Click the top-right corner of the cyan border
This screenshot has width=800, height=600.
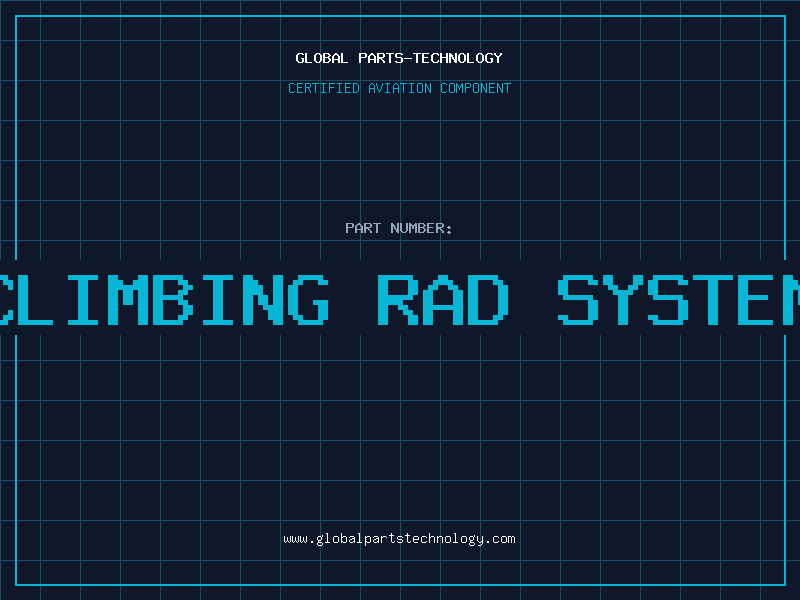784,16
